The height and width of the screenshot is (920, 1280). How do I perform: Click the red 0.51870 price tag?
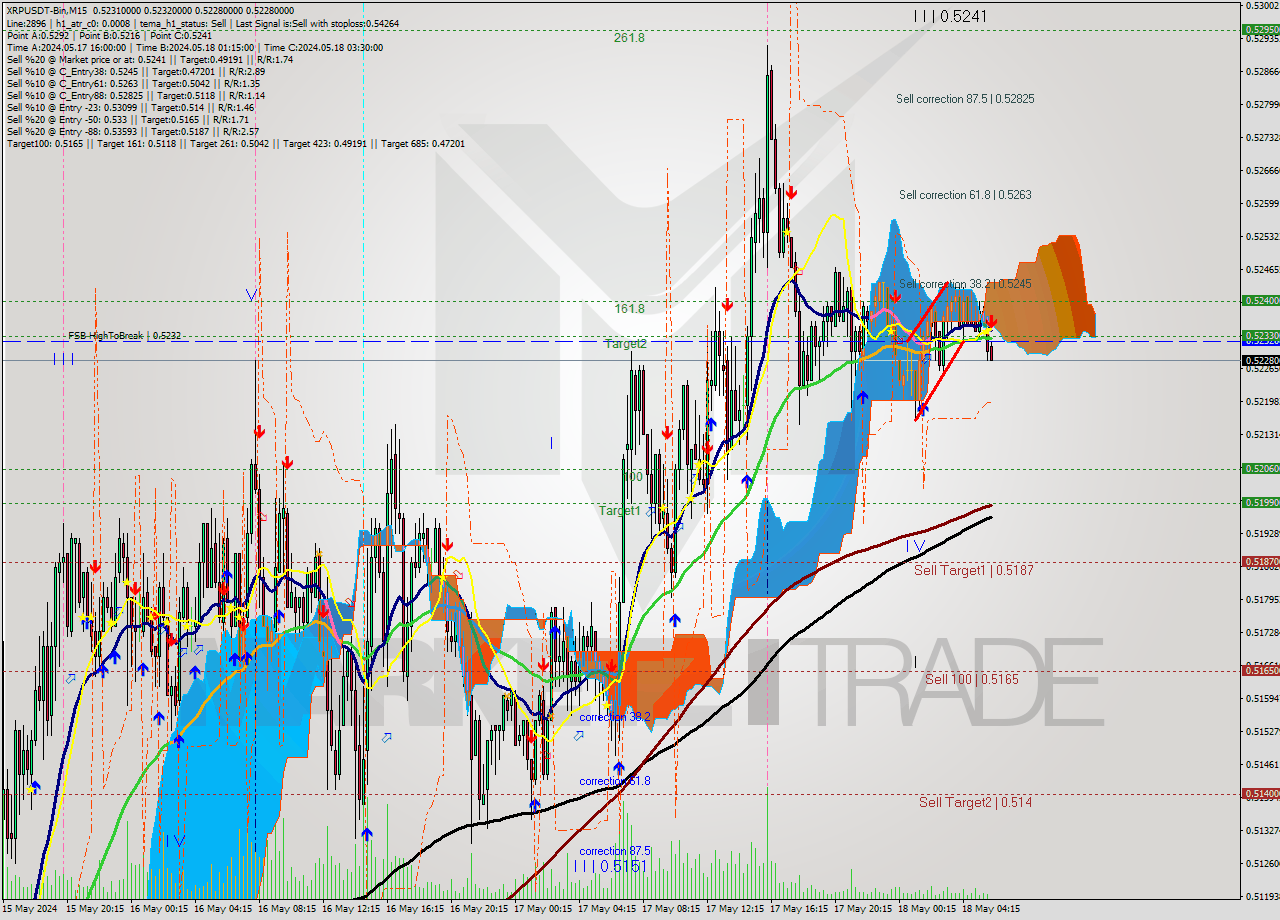tap(1260, 562)
